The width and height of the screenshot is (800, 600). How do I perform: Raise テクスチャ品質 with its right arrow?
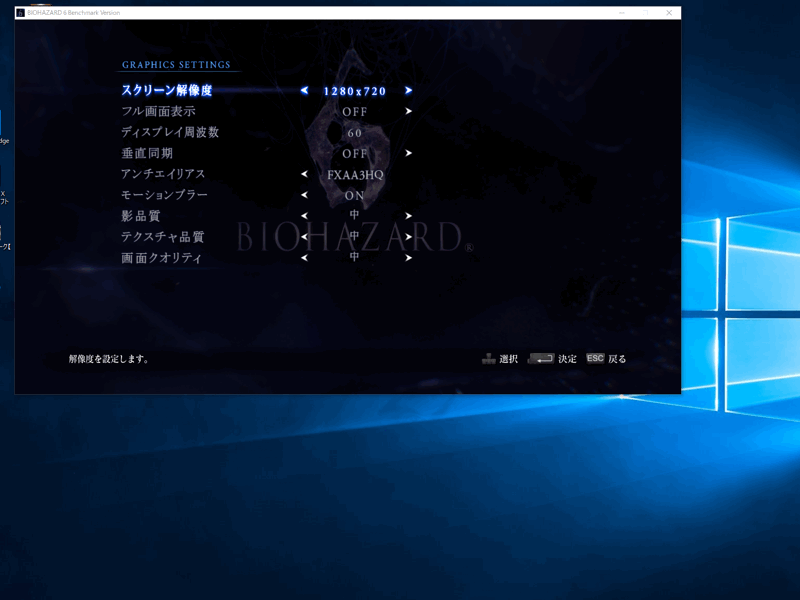click(408, 237)
